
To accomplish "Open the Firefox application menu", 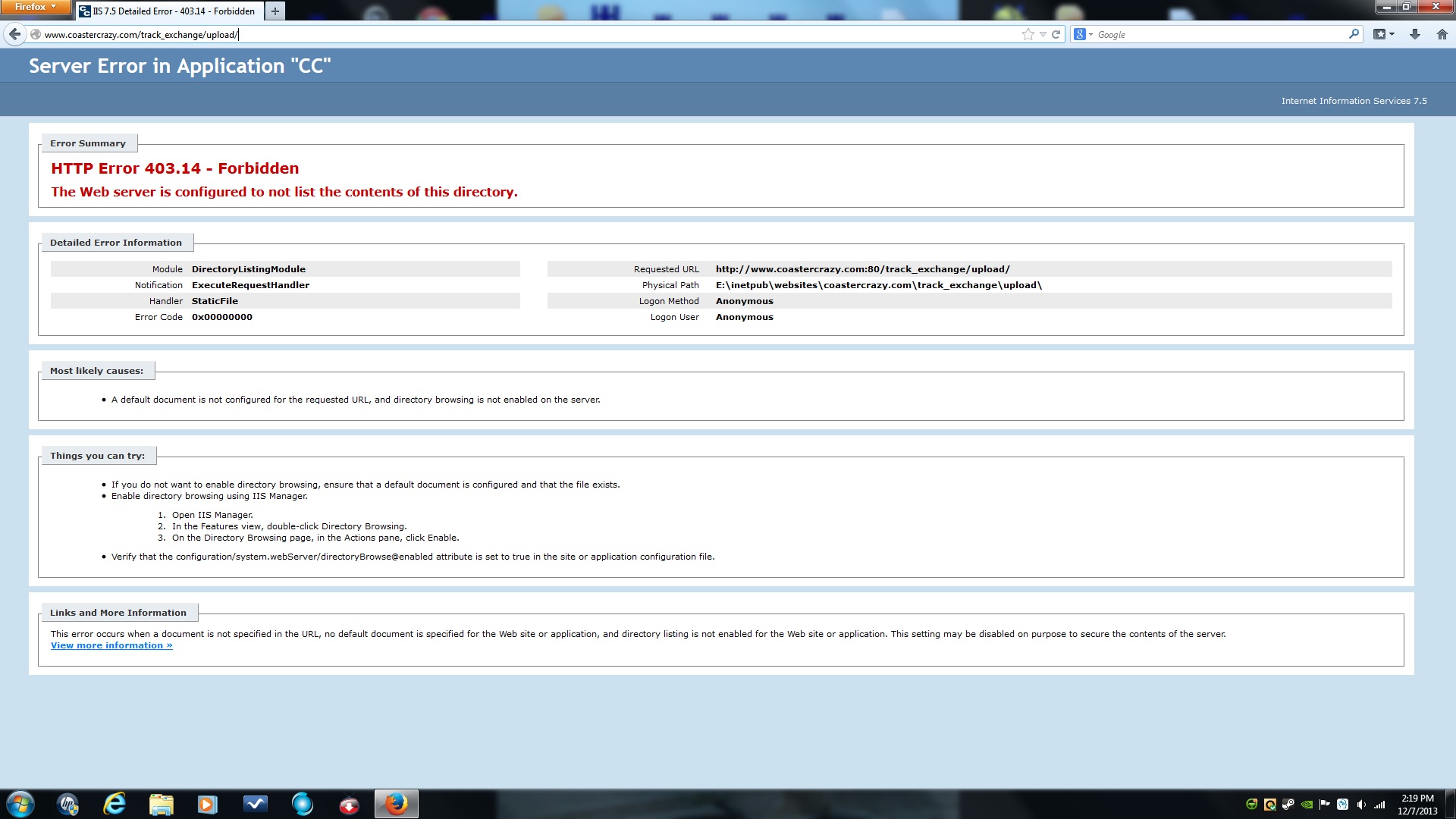I will [x=36, y=7].
